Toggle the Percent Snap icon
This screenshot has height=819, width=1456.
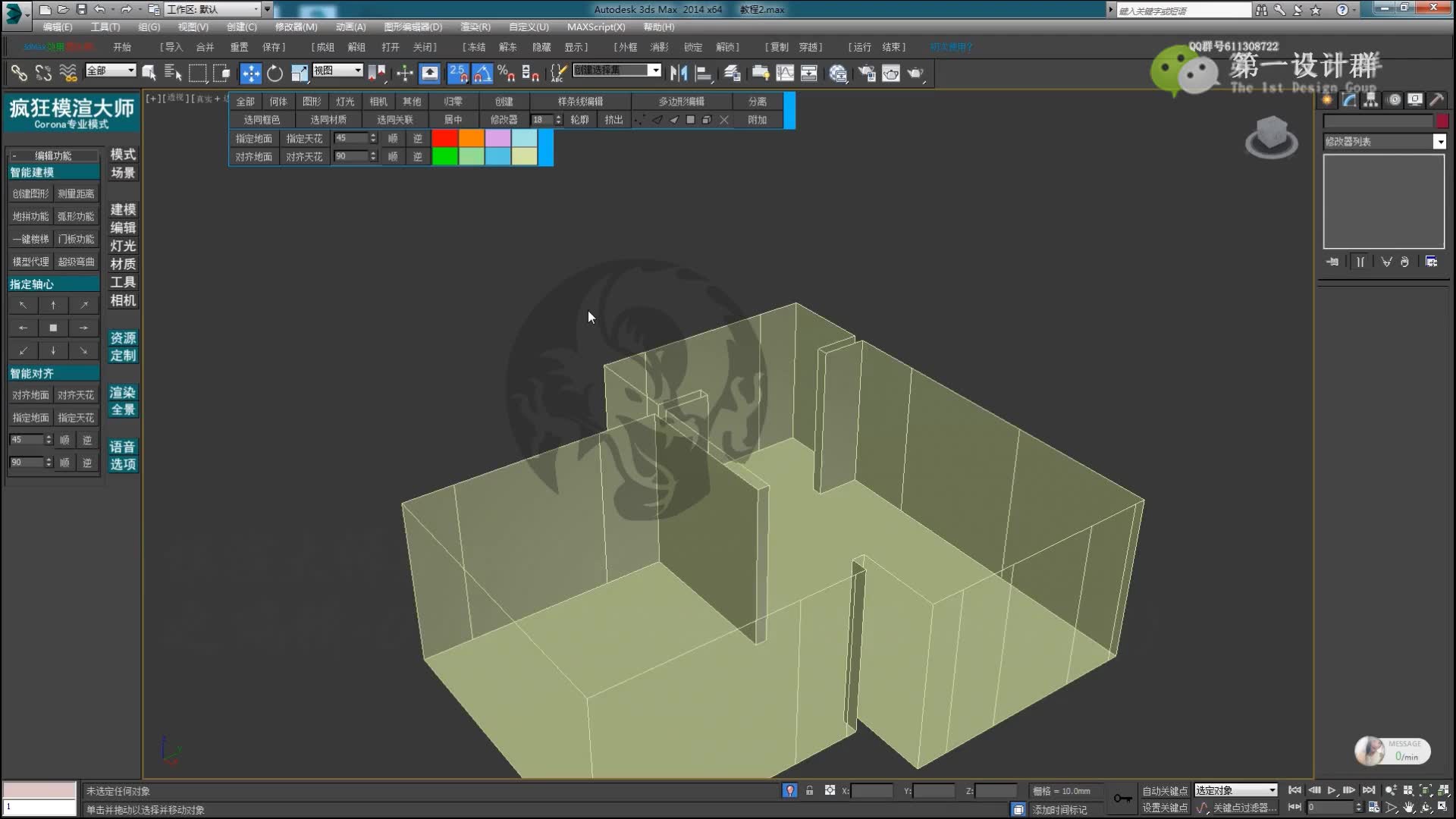506,73
